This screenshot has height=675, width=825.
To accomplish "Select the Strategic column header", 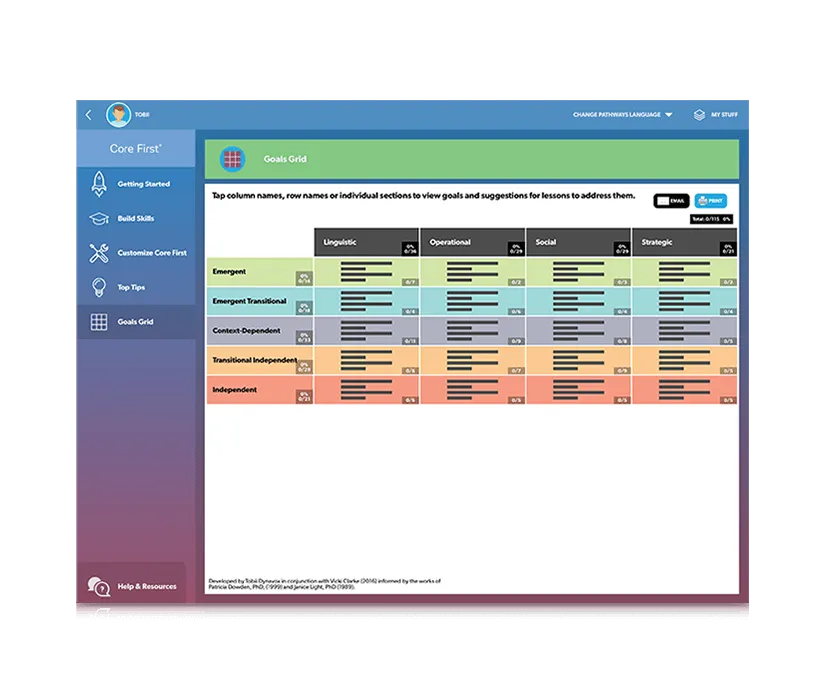I will pyautogui.click(x=685, y=243).
